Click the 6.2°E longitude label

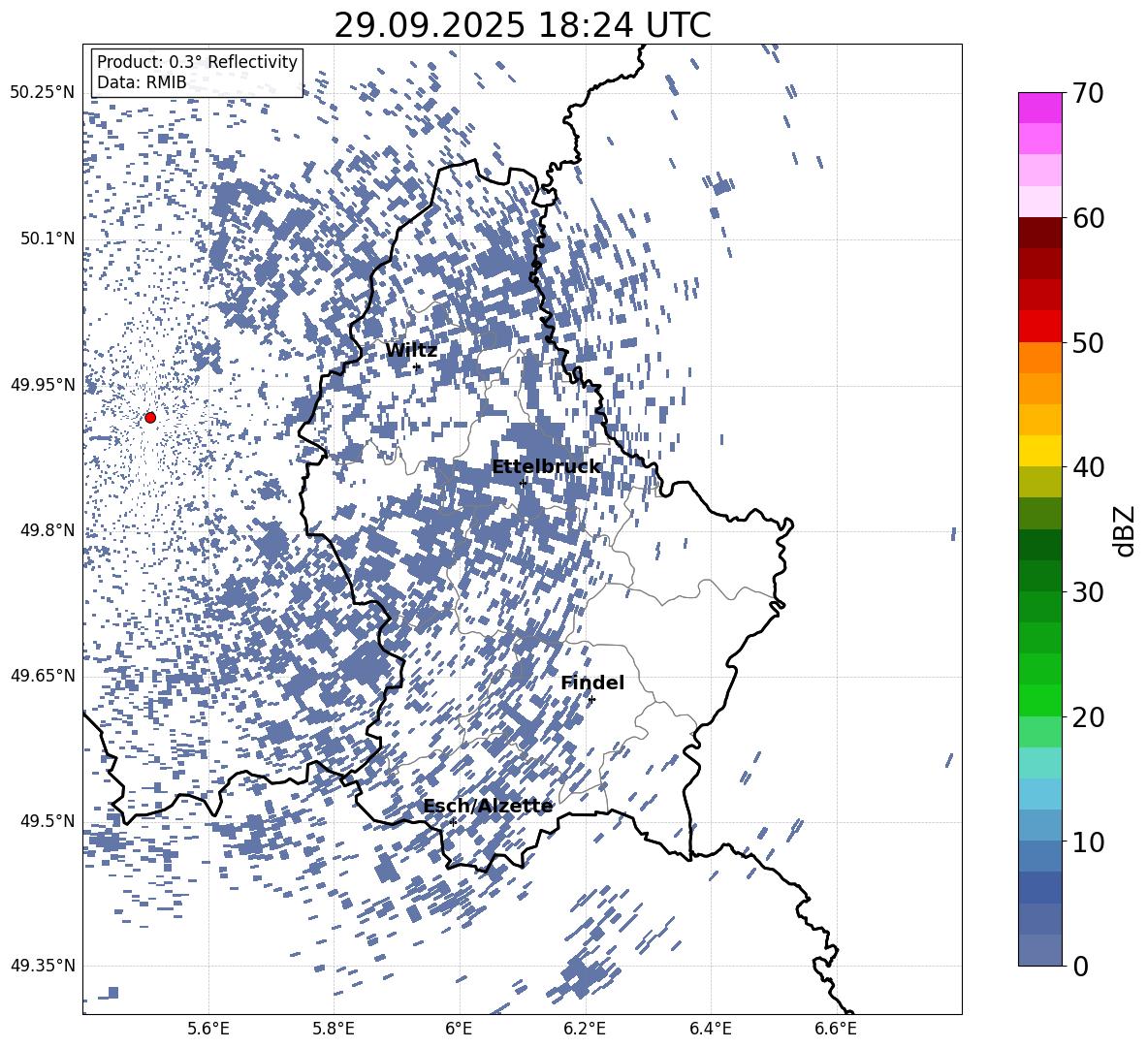585,1029
